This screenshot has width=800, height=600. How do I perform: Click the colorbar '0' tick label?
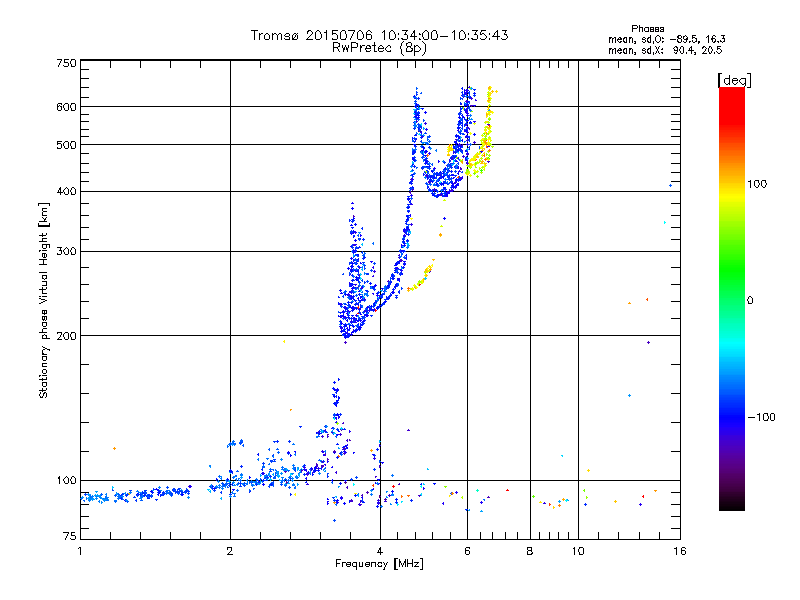click(x=750, y=301)
